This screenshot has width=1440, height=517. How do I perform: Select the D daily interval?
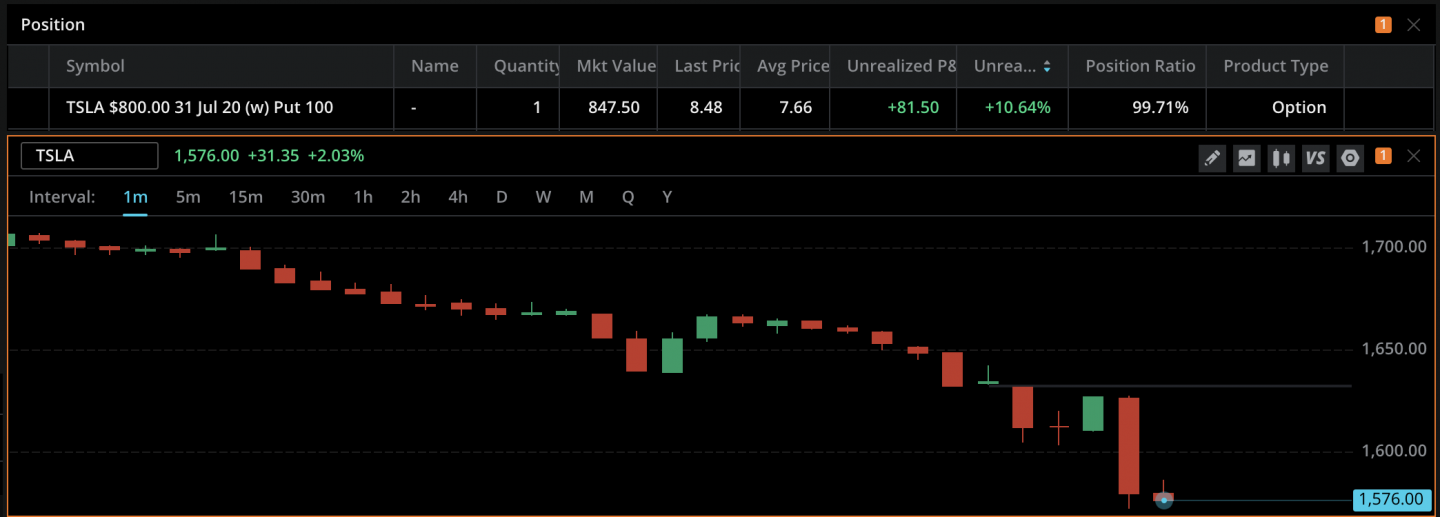(502, 197)
